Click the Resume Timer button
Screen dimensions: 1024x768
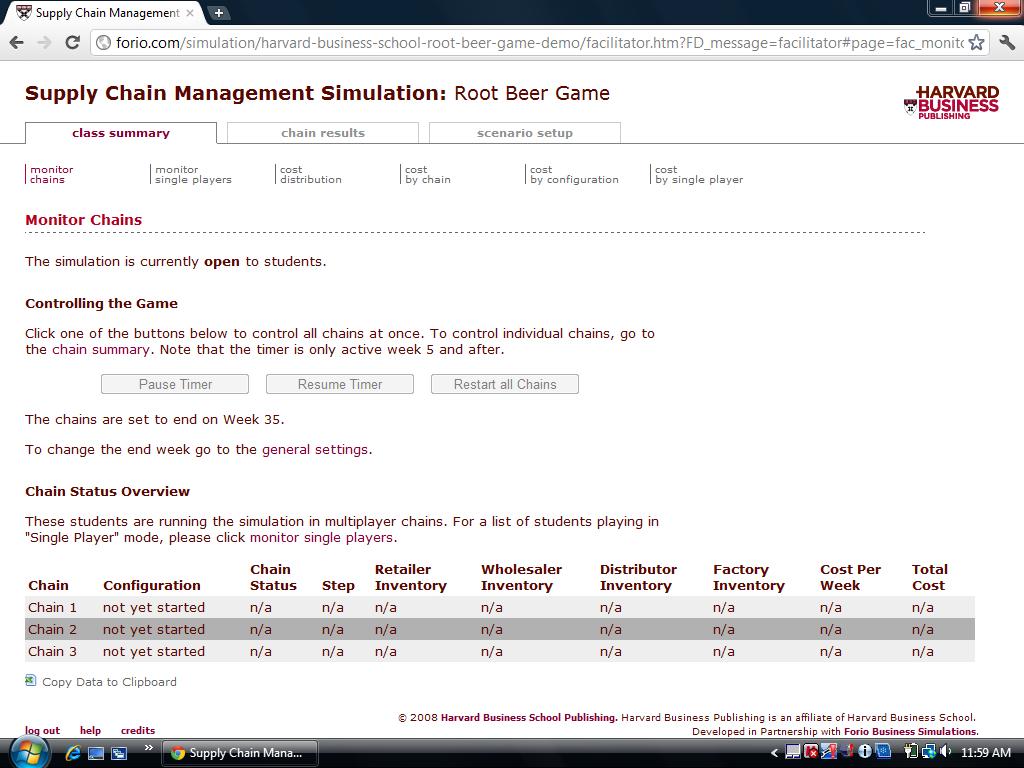click(340, 384)
